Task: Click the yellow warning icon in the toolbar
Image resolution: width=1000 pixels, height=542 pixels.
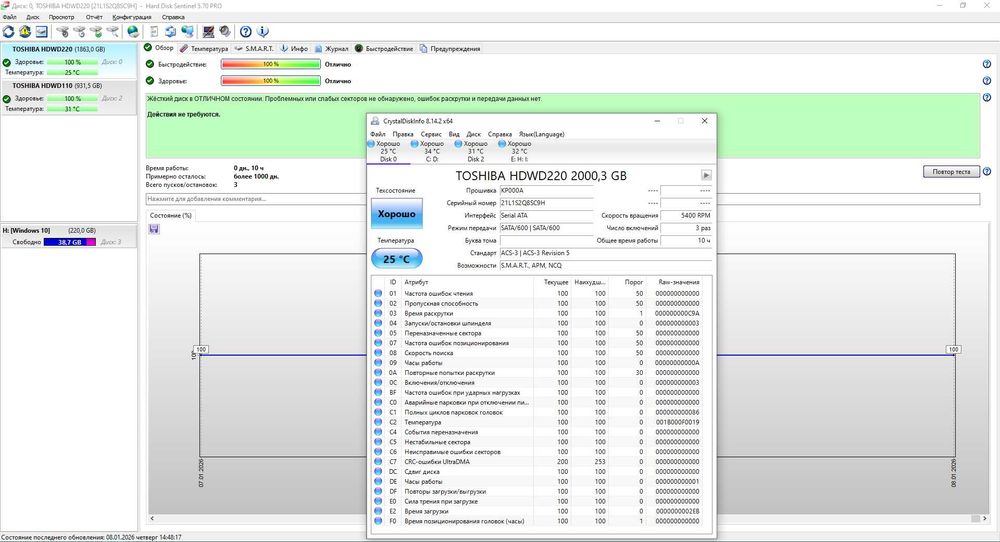Action: (x=24, y=32)
